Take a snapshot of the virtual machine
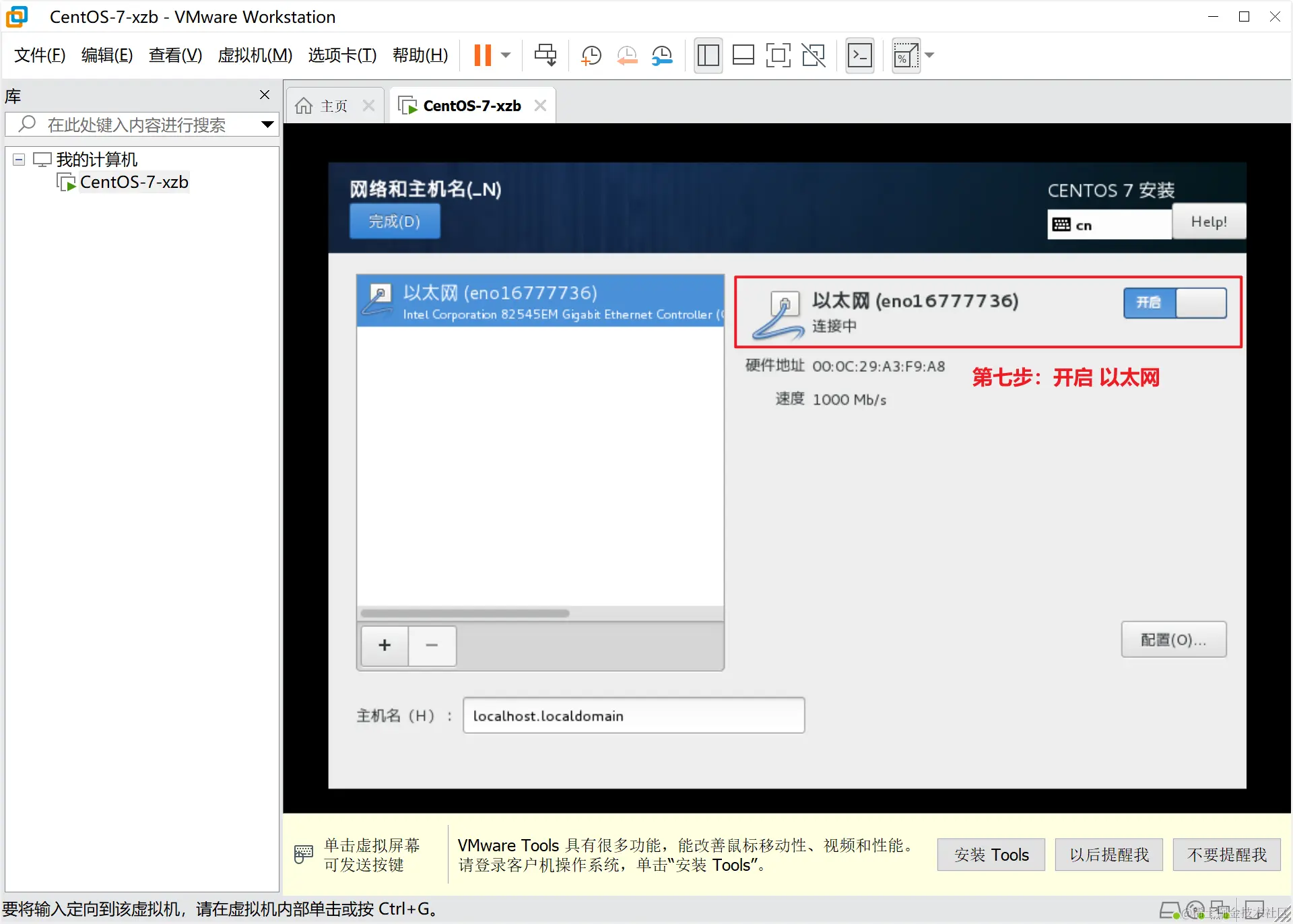This screenshot has width=1293, height=924. pyautogui.click(x=591, y=55)
